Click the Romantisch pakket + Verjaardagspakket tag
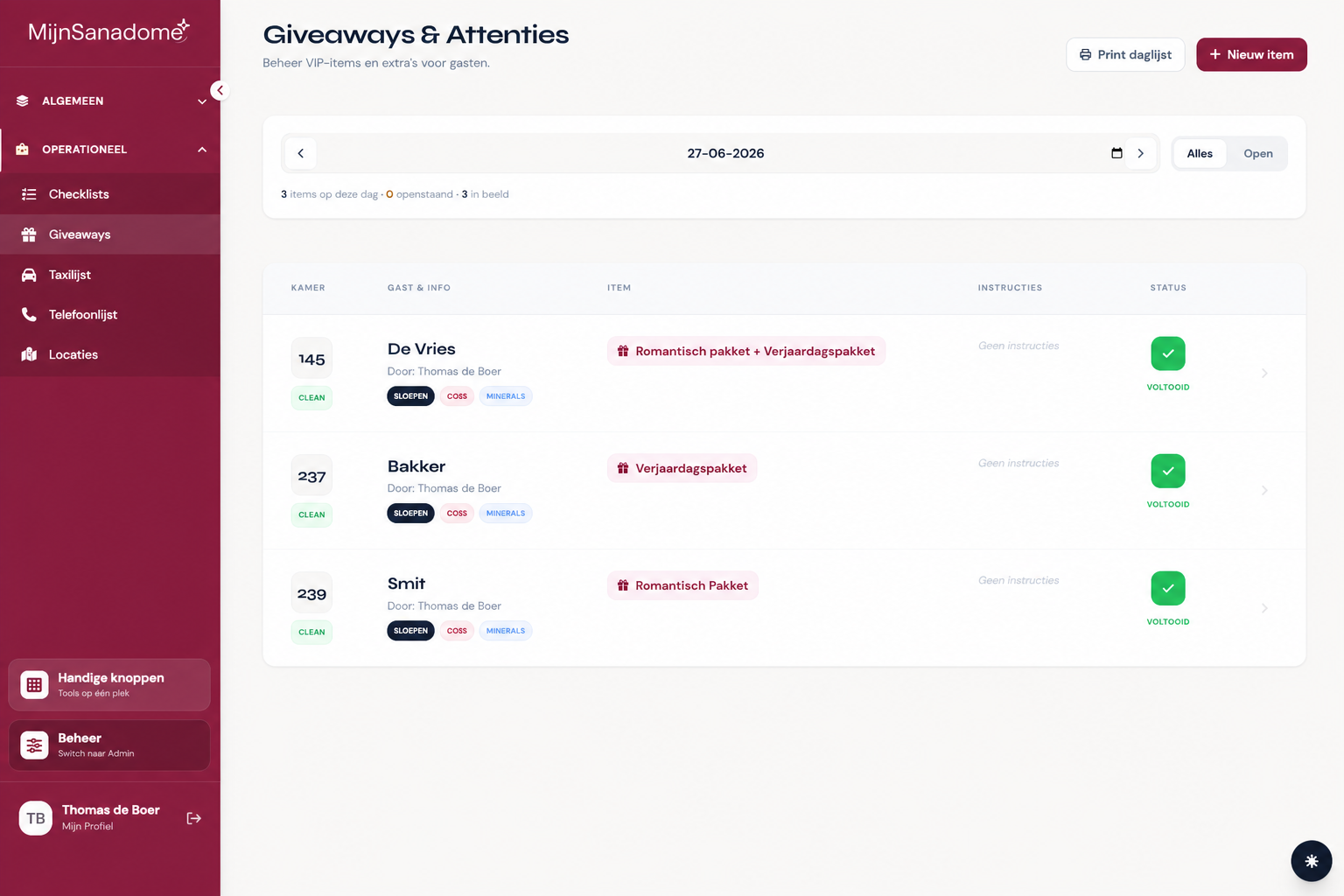 (746, 351)
